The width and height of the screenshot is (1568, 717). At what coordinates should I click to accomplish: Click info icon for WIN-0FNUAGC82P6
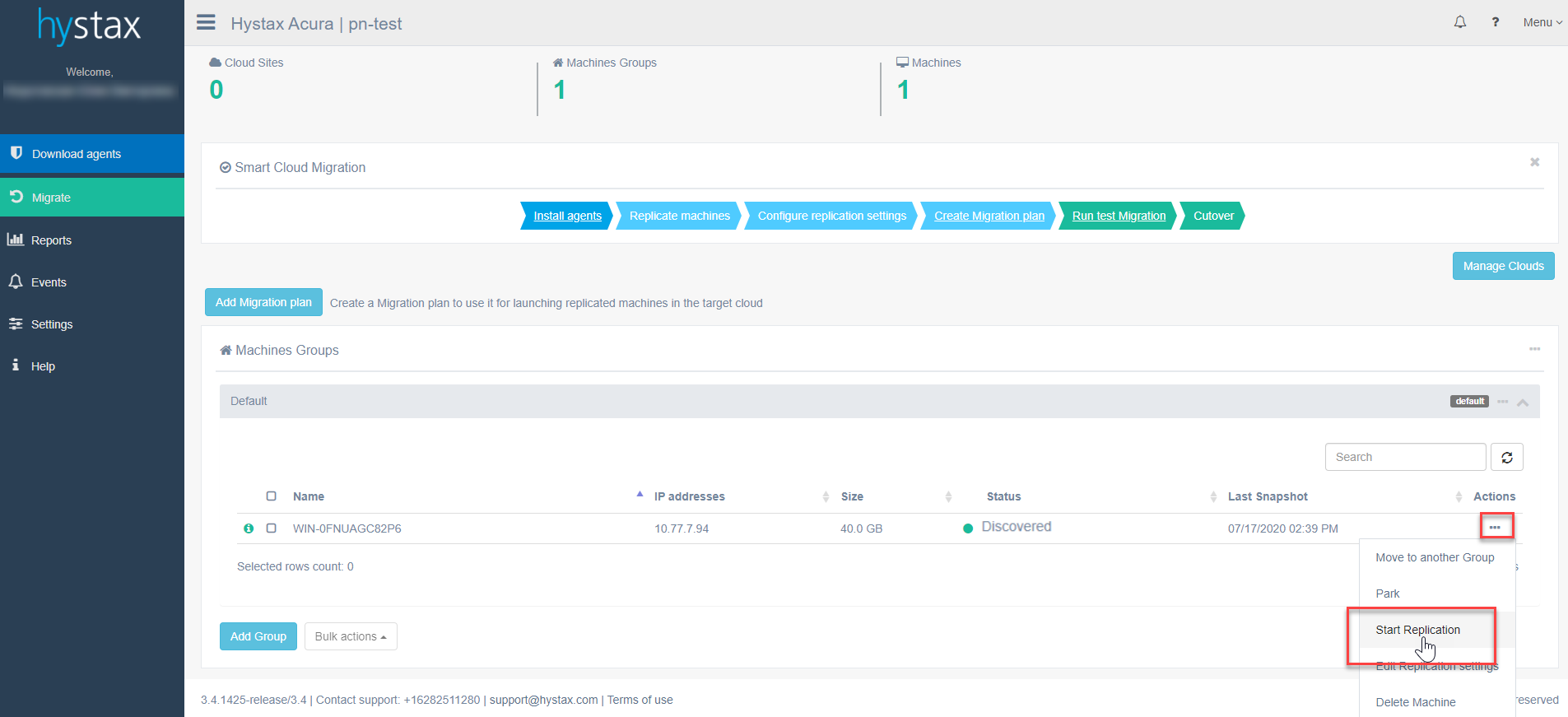[249, 528]
